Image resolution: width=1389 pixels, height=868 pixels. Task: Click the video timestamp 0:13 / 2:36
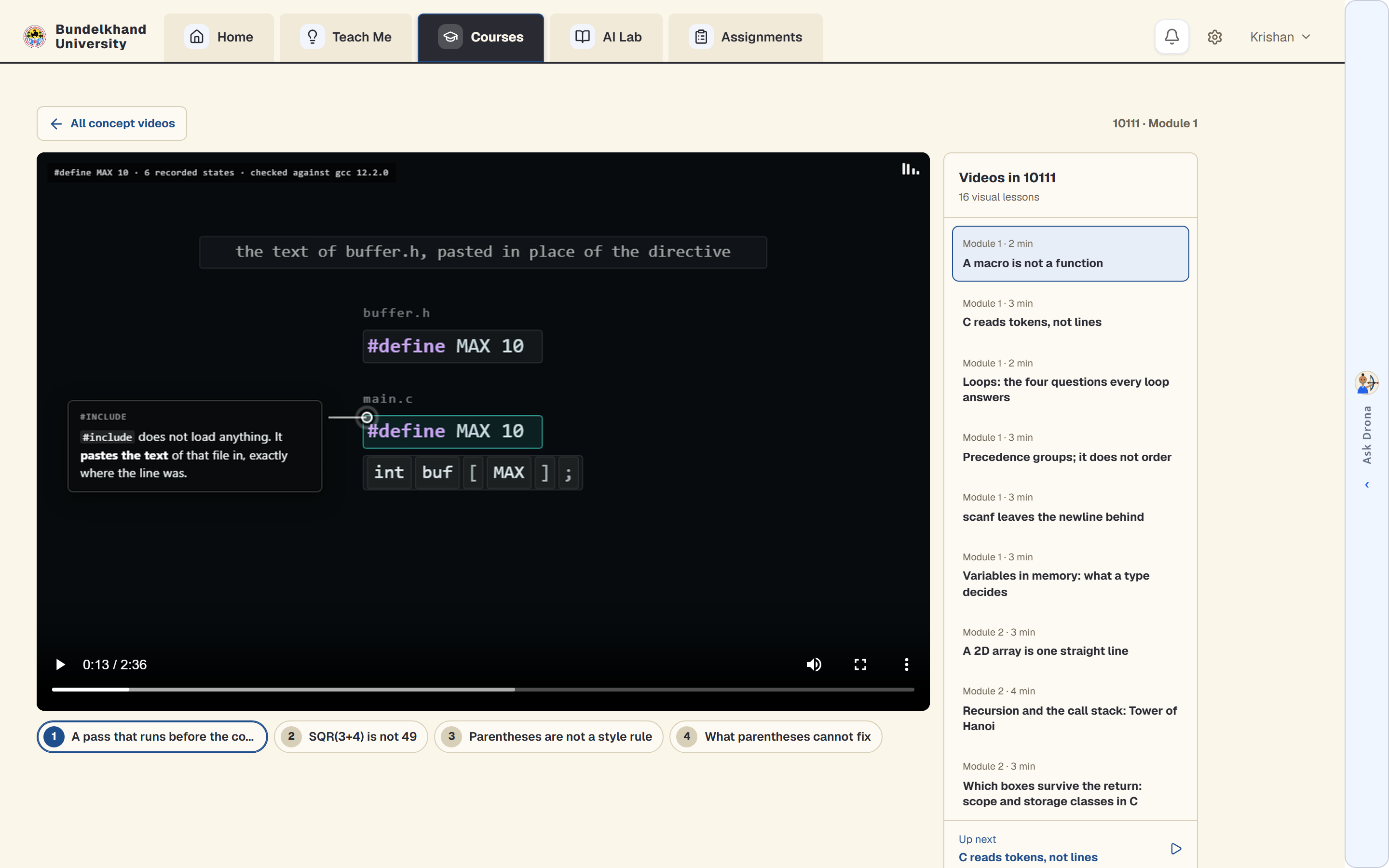pos(115,665)
